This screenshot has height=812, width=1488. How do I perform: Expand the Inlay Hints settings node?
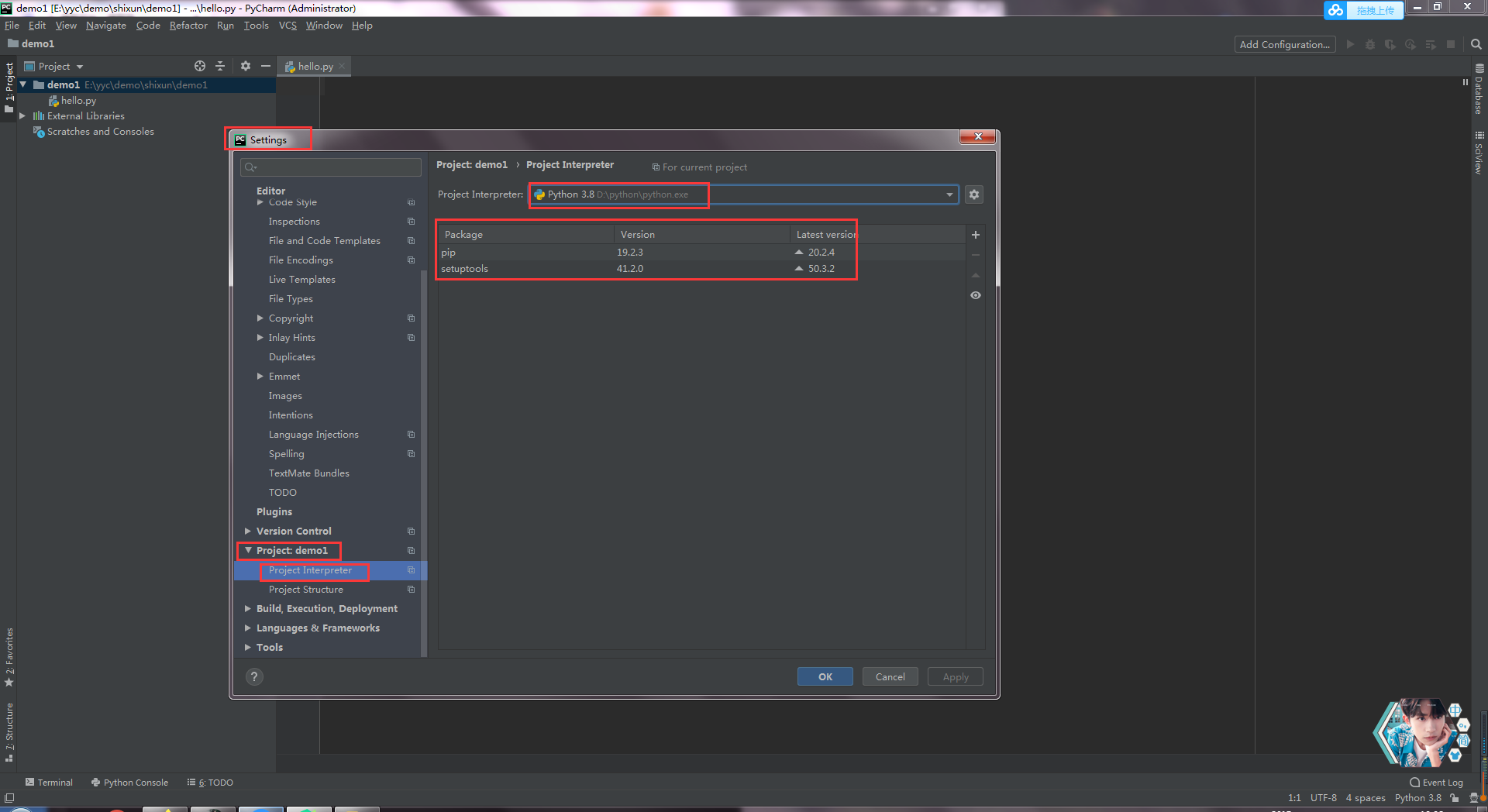tap(260, 337)
